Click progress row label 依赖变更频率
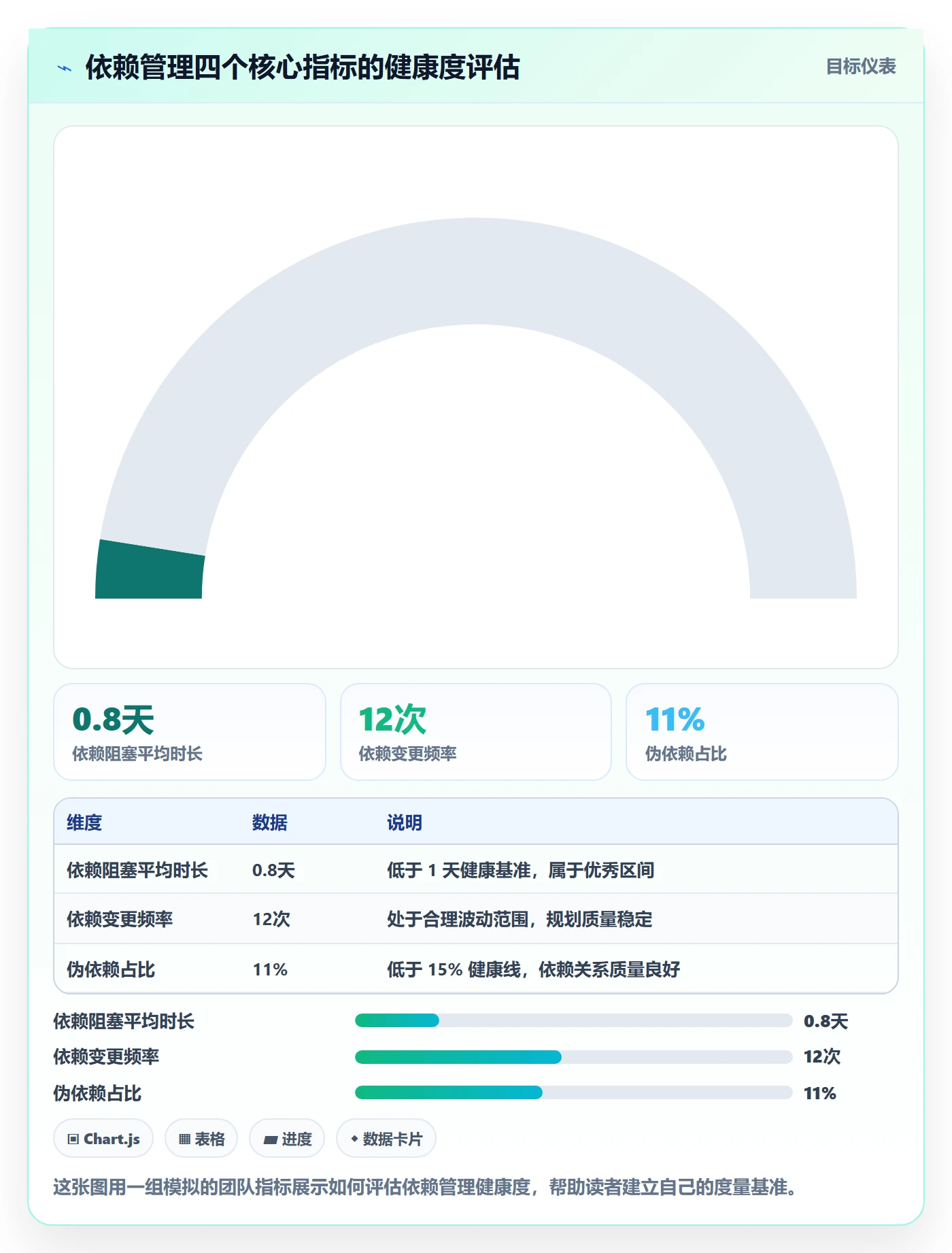The image size is (952, 1253). pyautogui.click(x=106, y=1056)
